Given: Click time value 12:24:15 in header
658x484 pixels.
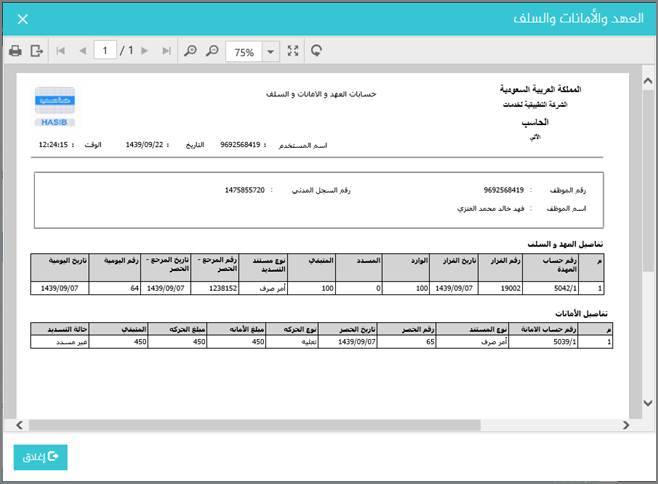Looking at the screenshot, I should point(53,145).
